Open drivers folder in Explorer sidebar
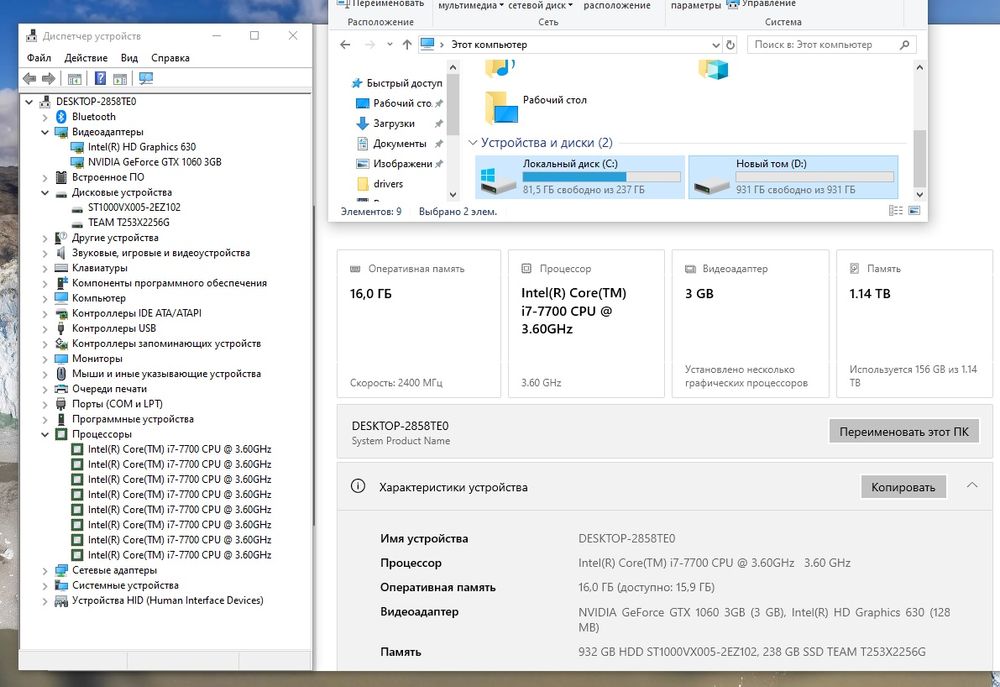Image resolution: width=1000 pixels, height=687 pixels. pos(388,184)
